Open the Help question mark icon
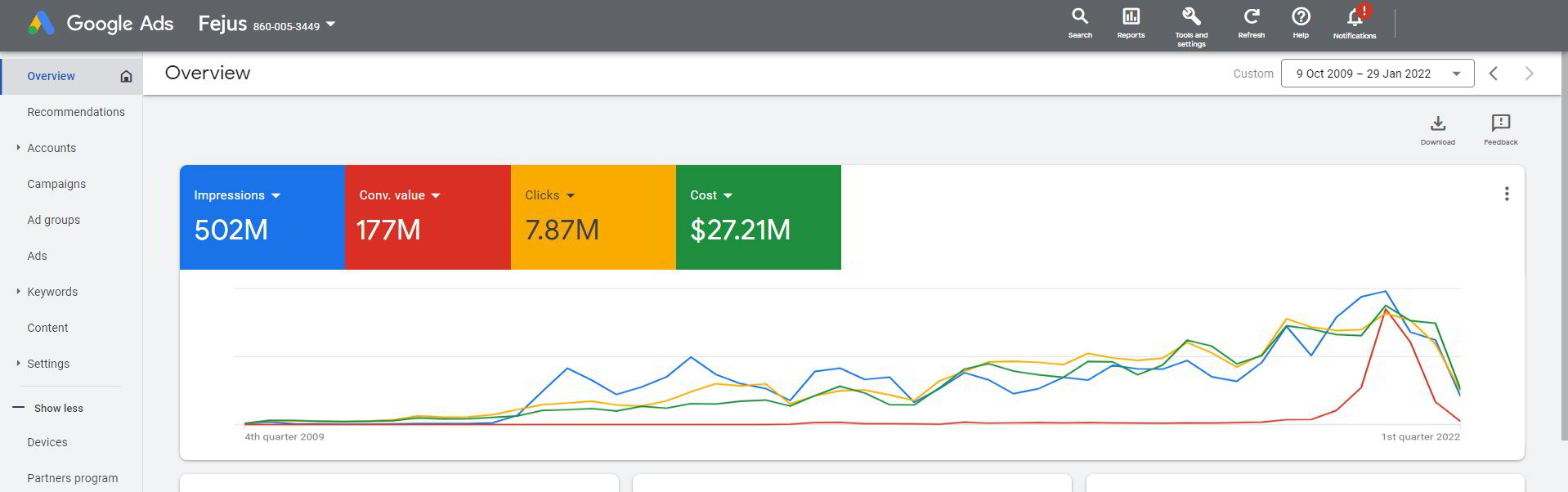Viewport: 1568px width, 492px height. 1301,23
